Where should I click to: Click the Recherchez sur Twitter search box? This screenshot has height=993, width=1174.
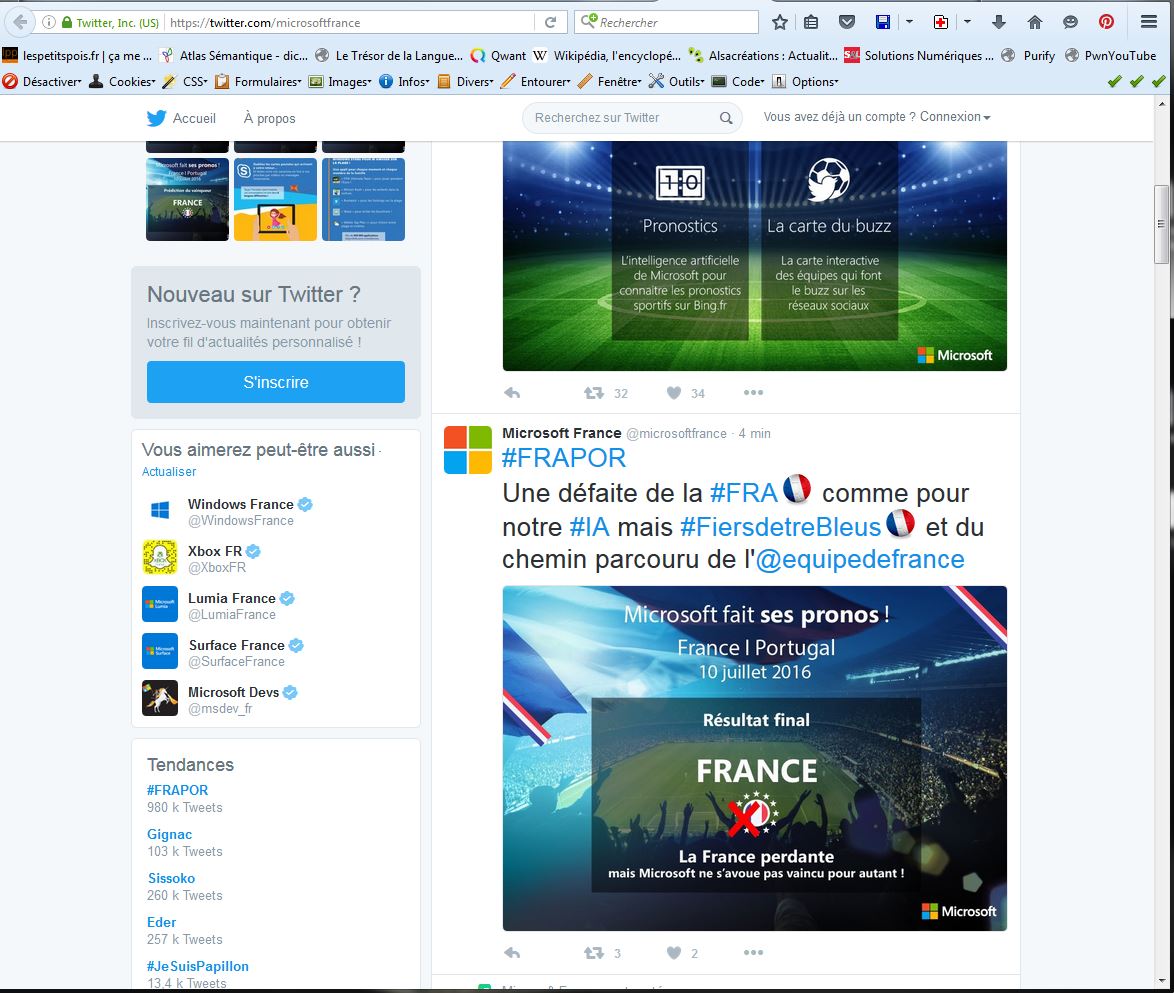(632, 118)
